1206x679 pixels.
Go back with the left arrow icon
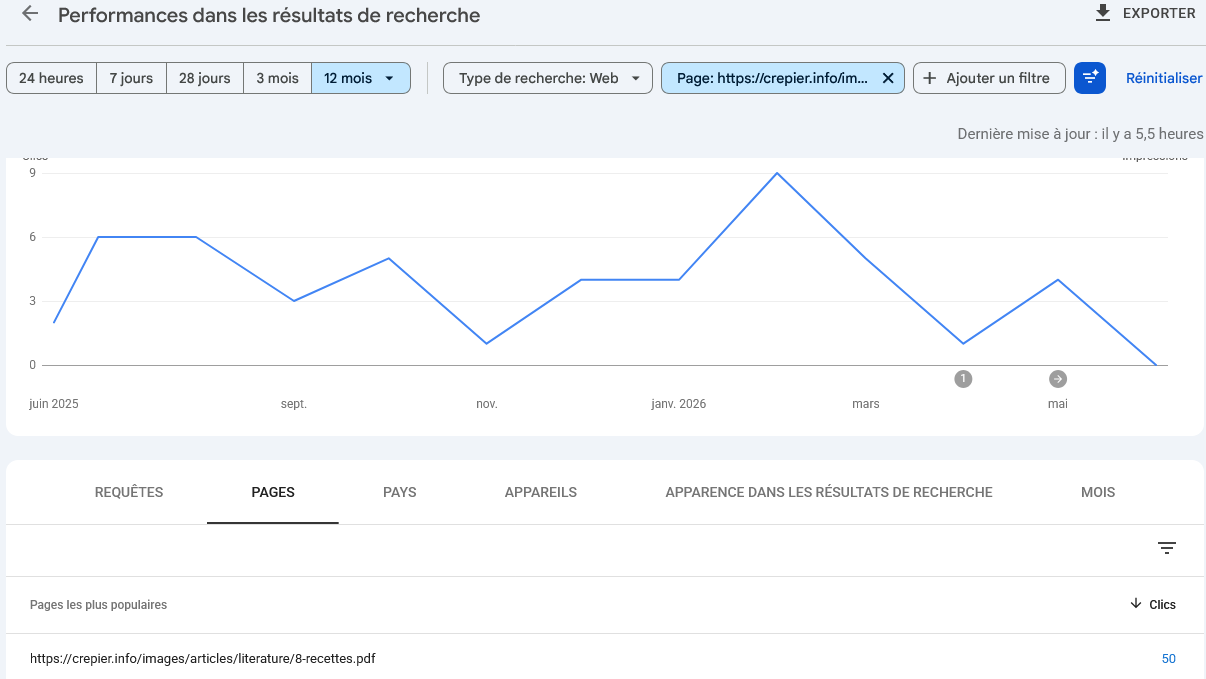[30, 14]
